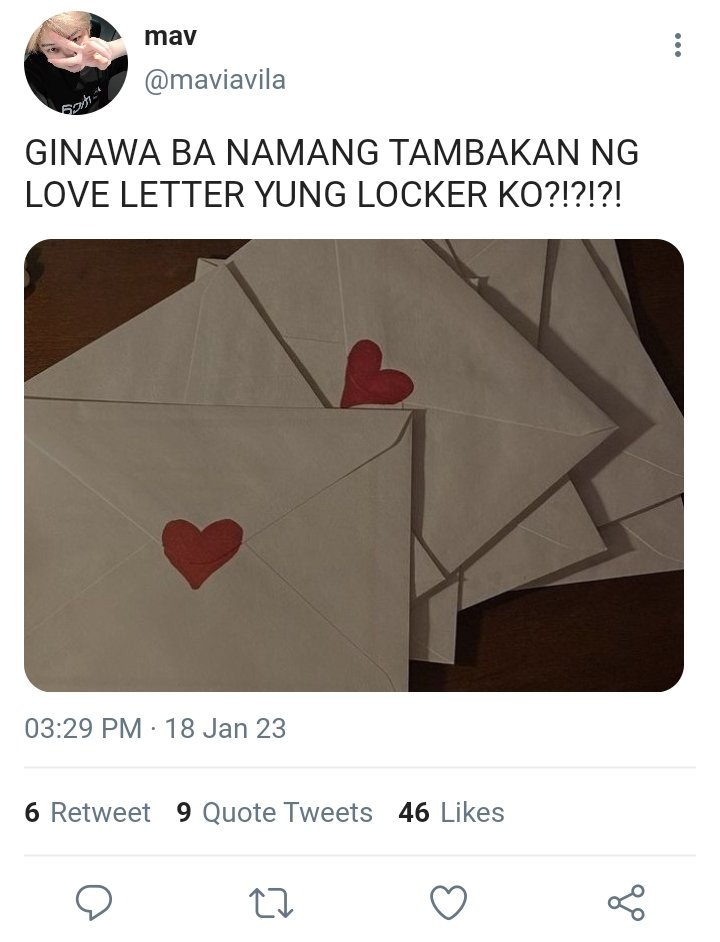Tap the display name mav
Viewport: 720px width, 942px height.
tap(170, 37)
